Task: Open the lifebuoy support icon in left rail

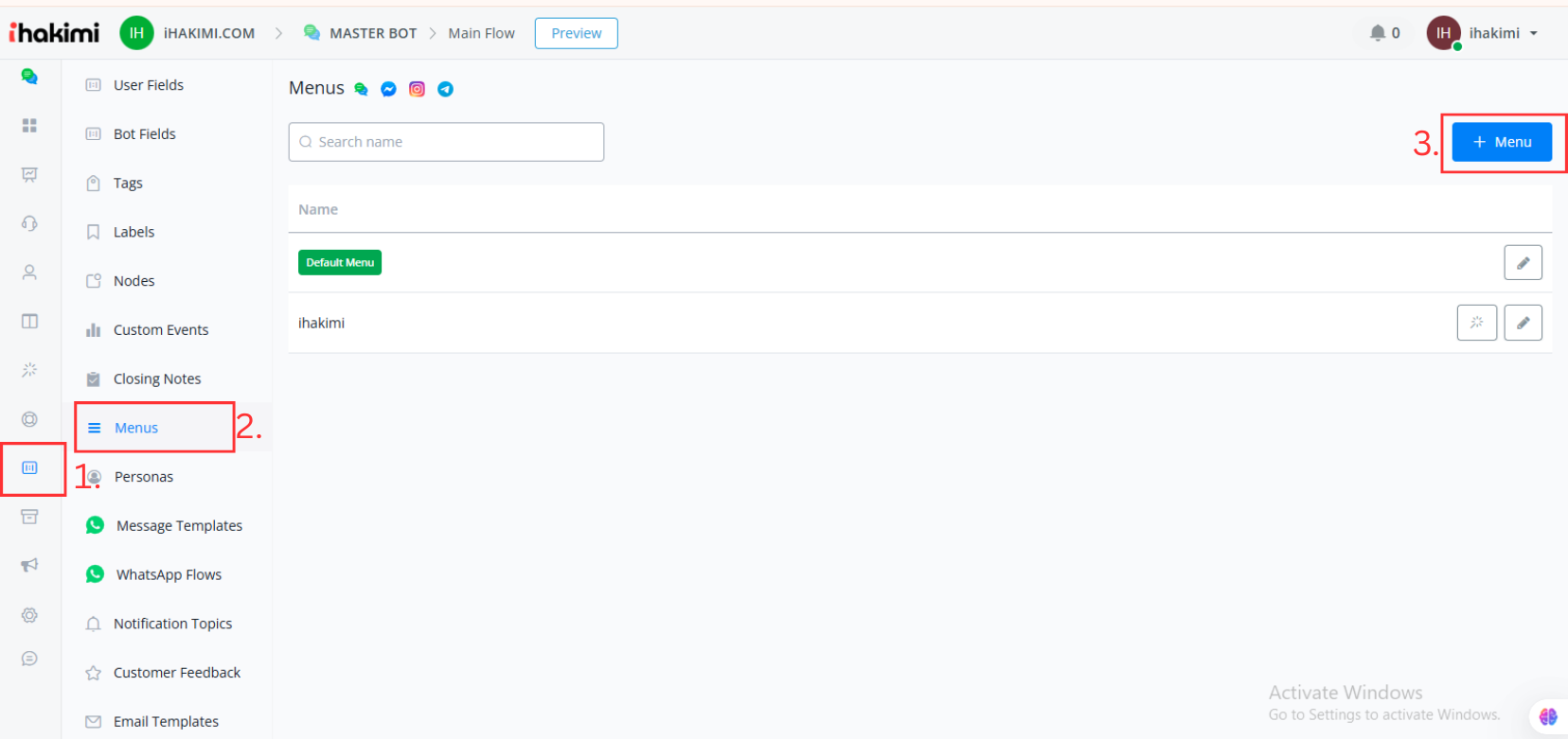Action: (x=29, y=419)
